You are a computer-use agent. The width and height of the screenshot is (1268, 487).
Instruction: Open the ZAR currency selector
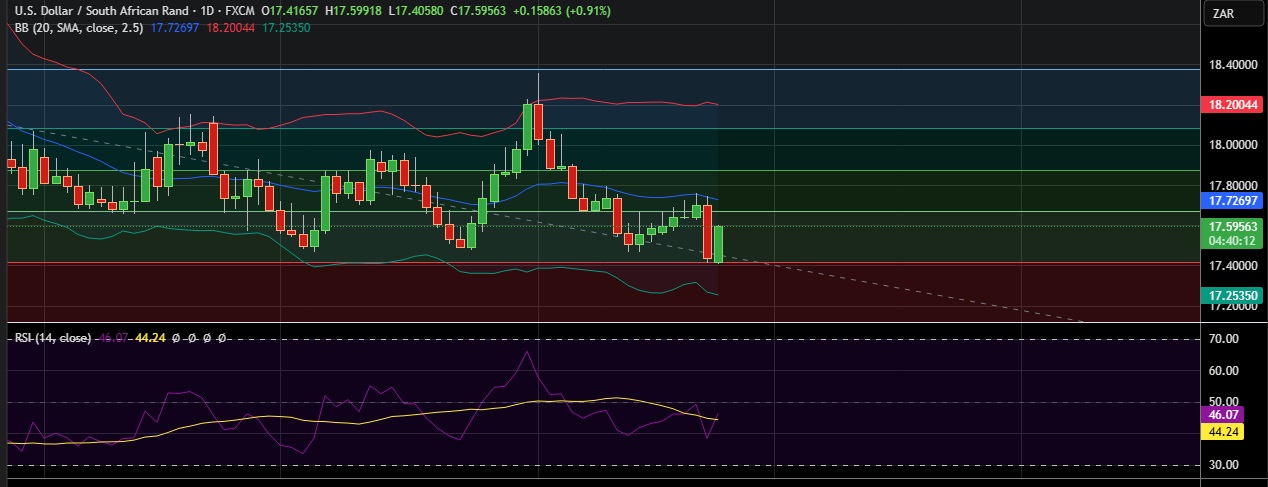[x=1224, y=13]
